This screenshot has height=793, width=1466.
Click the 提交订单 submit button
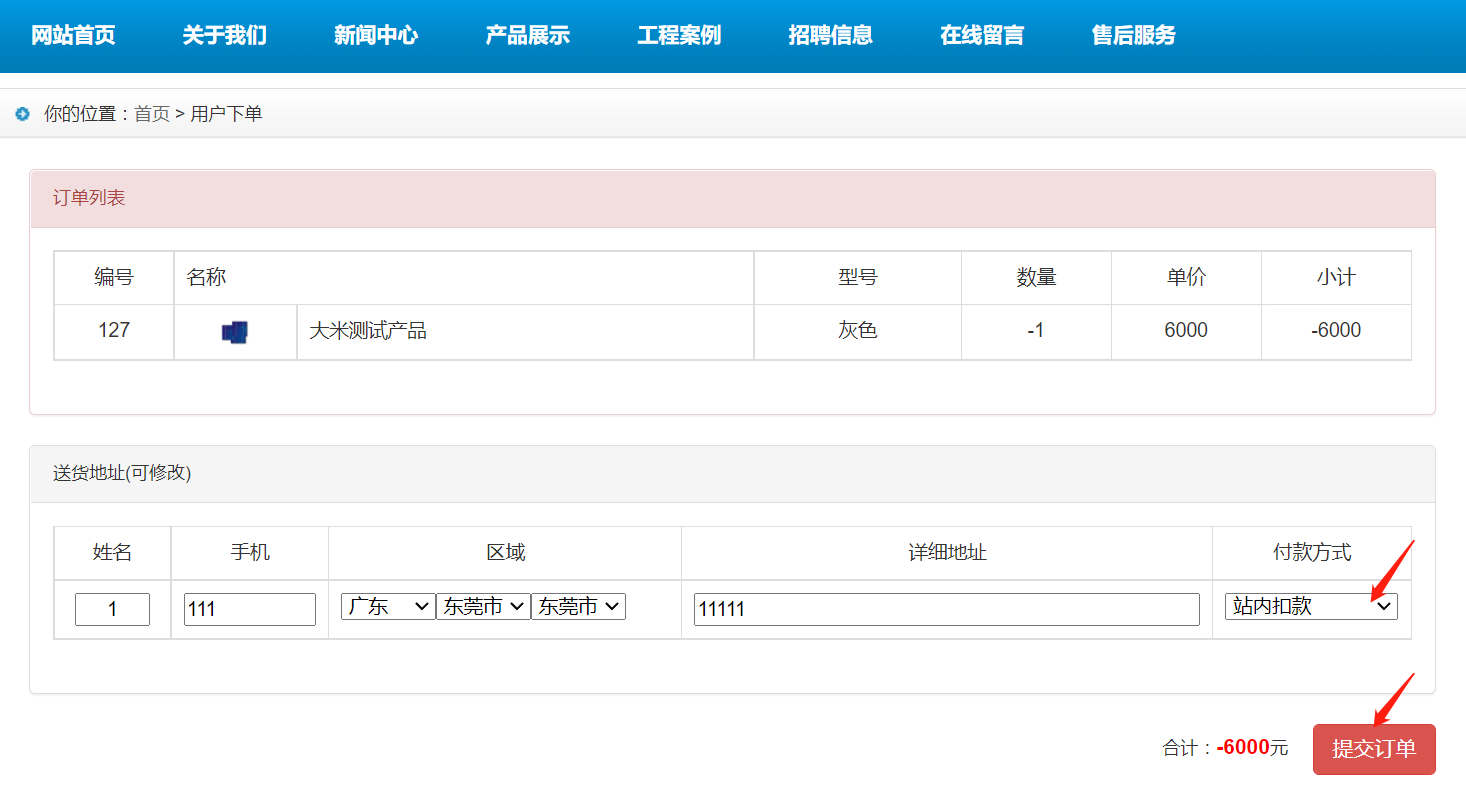tap(1374, 748)
